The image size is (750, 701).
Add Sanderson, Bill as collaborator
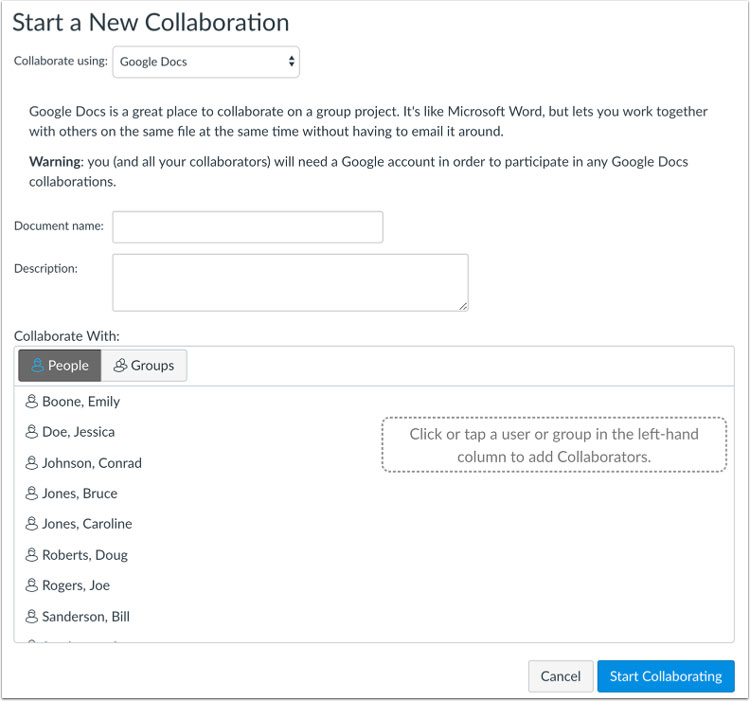86,616
